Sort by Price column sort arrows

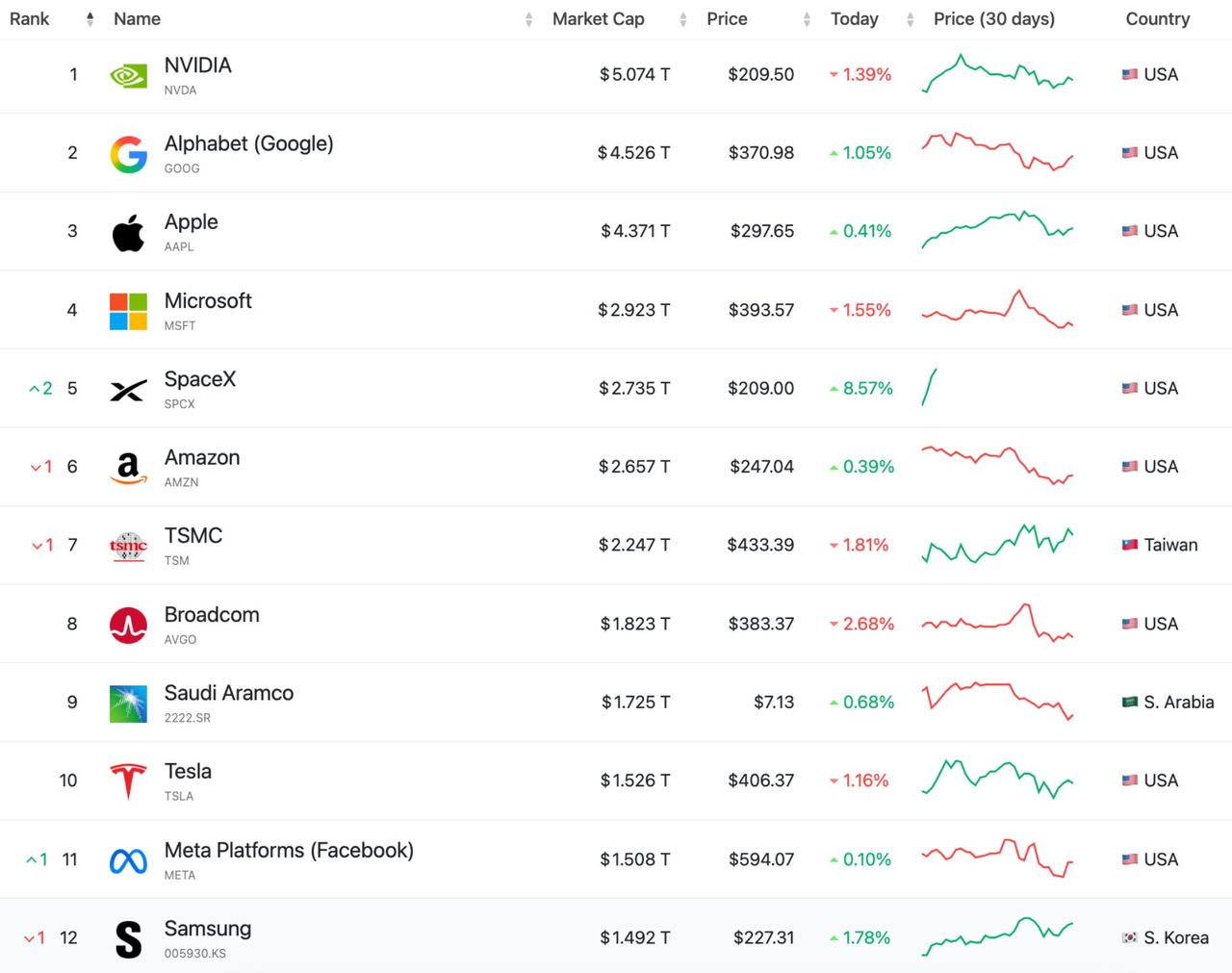pyautogui.click(x=807, y=19)
